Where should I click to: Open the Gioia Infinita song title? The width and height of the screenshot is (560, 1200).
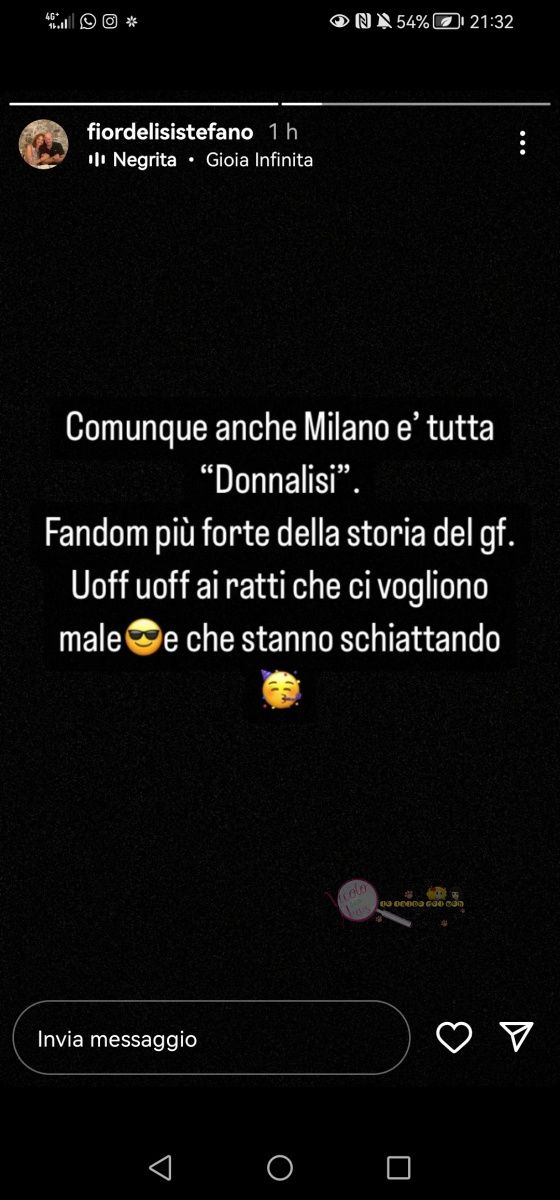pos(259,160)
